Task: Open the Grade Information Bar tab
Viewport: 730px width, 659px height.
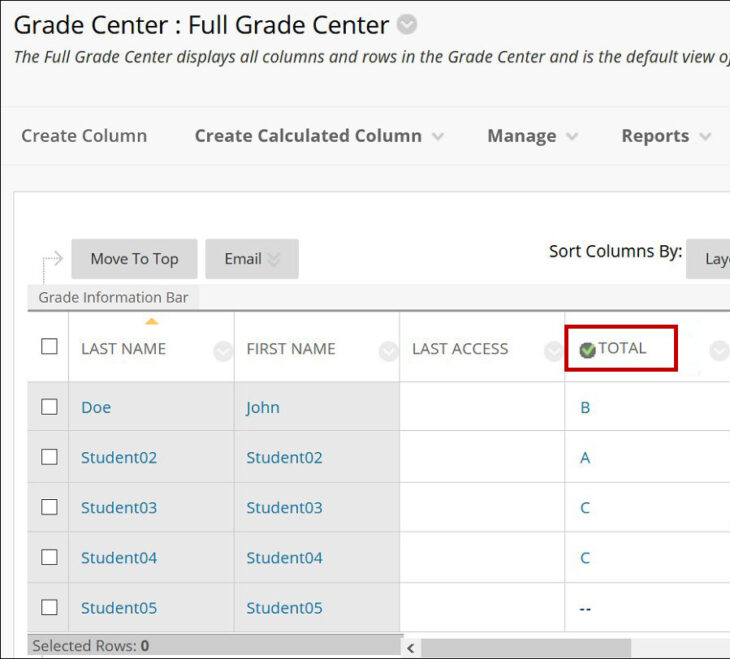Action: pyautogui.click(x=113, y=297)
